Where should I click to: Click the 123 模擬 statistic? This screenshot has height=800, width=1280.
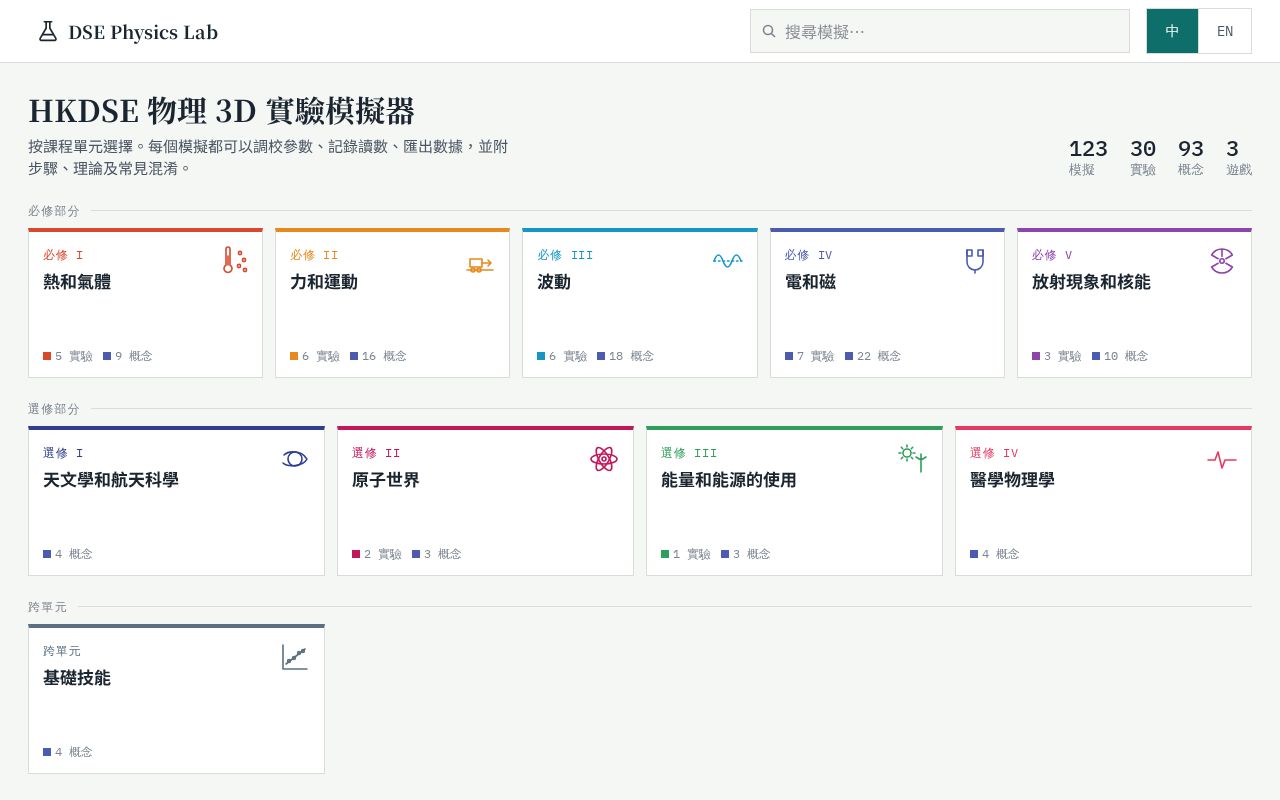(1088, 158)
